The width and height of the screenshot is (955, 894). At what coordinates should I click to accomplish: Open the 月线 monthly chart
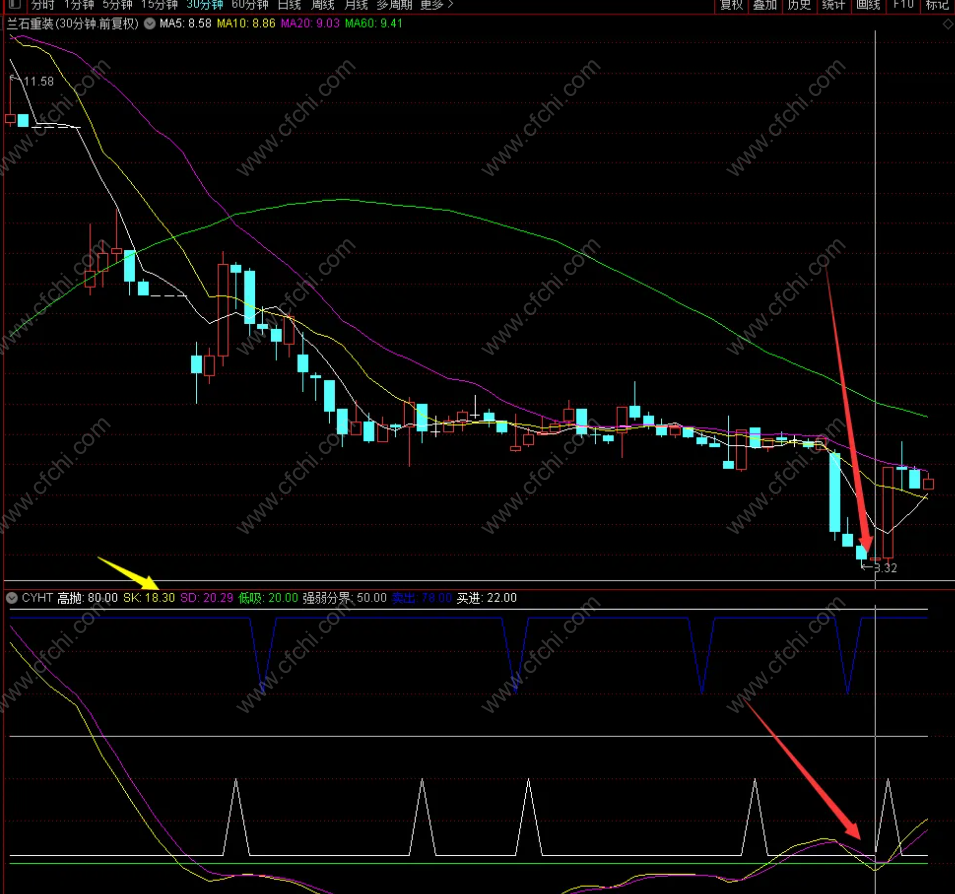pyautogui.click(x=356, y=5)
